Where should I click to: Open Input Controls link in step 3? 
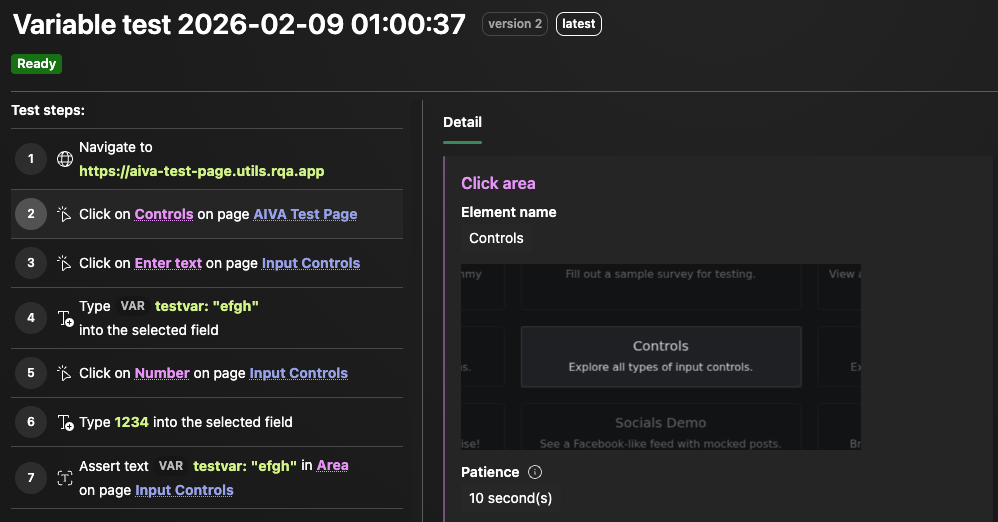point(311,263)
